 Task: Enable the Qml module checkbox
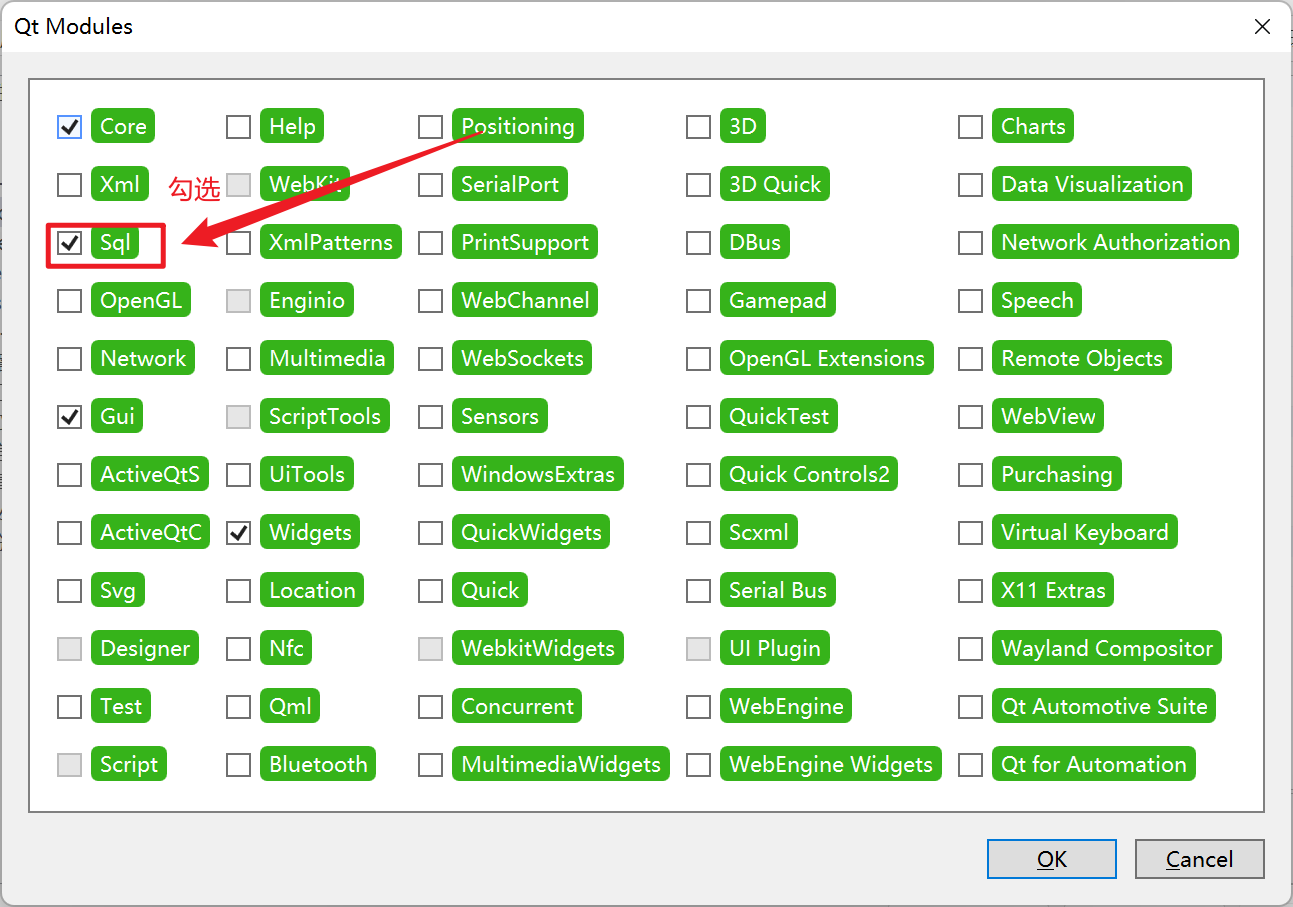point(238,706)
